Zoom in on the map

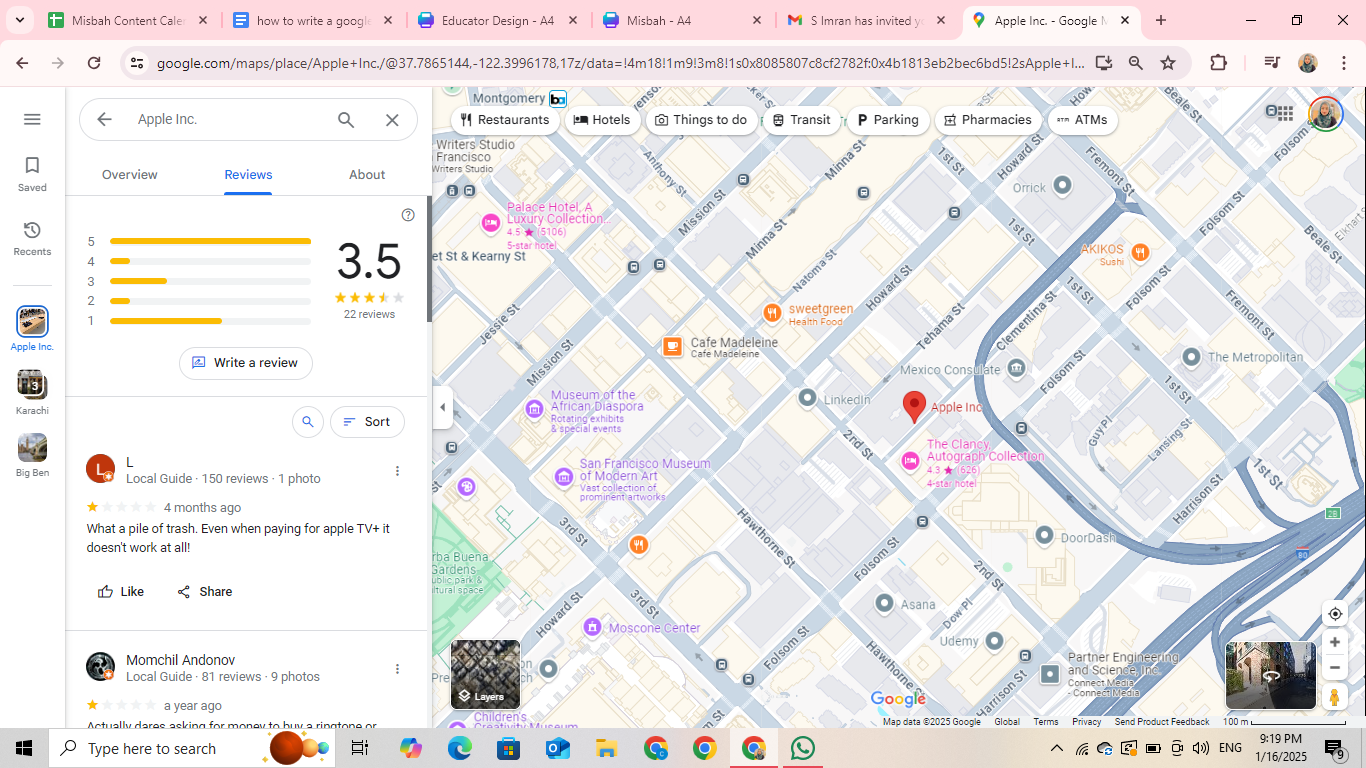pos(1334,642)
